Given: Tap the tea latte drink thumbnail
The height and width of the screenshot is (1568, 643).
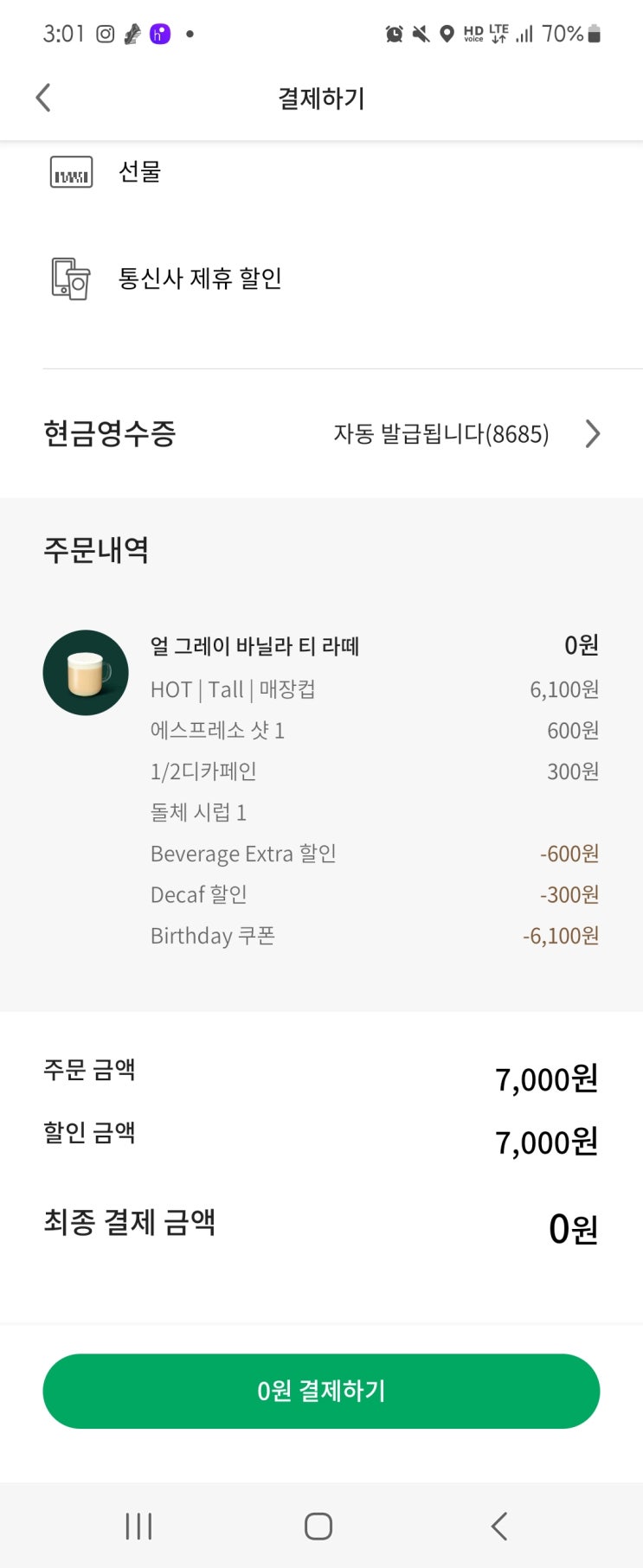Looking at the screenshot, I should tap(86, 673).
